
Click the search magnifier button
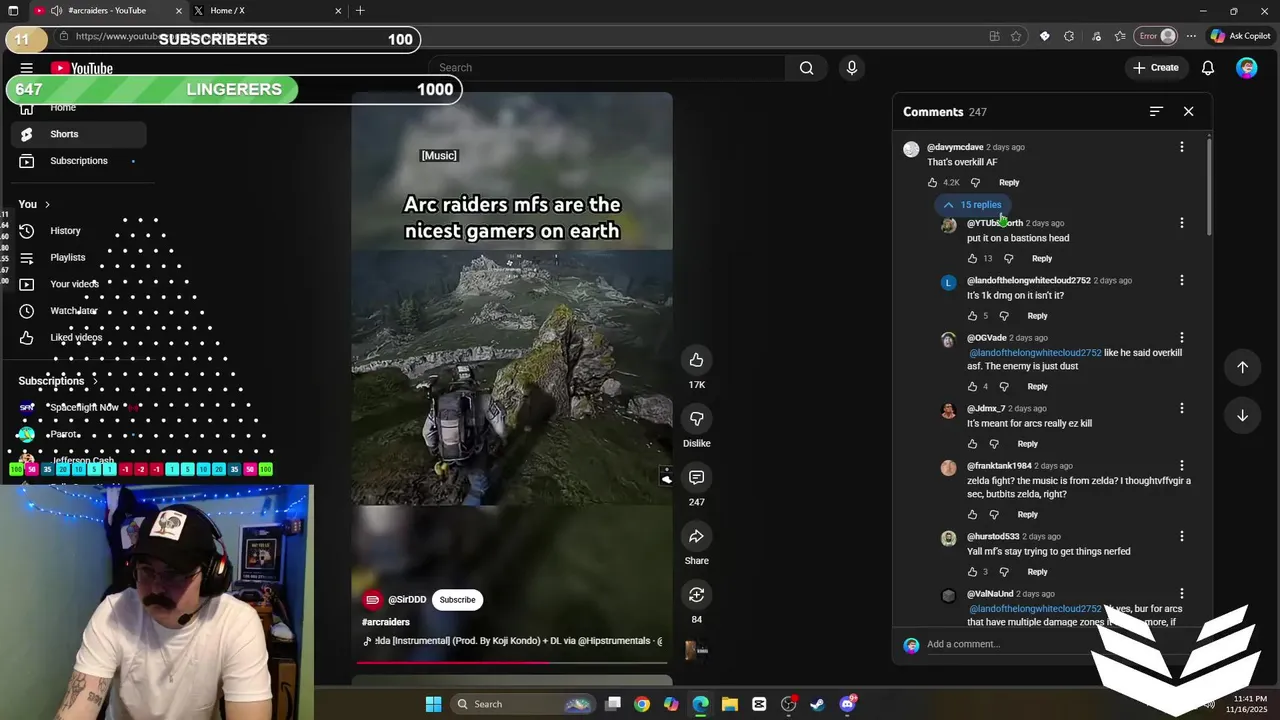tap(806, 68)
